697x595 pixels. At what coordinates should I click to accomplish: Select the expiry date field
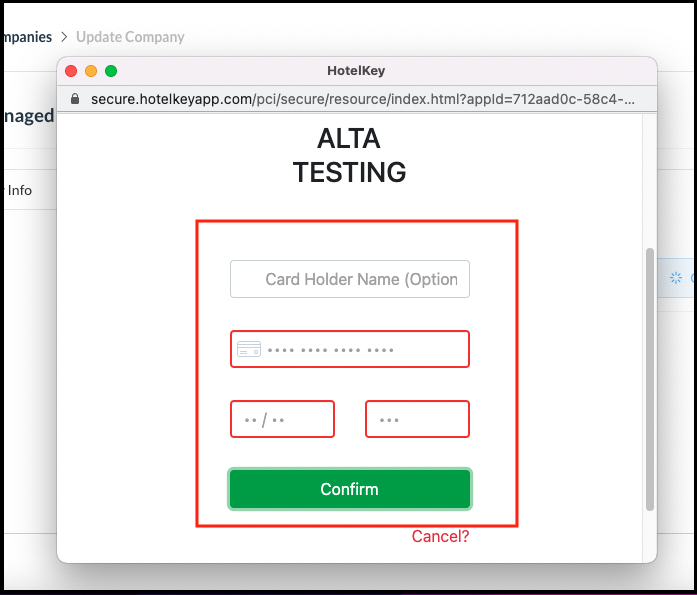[282, 419]
